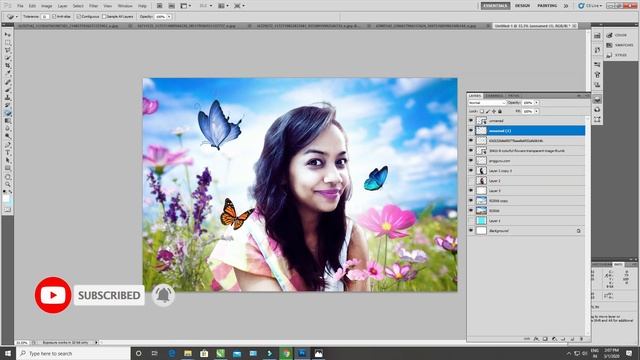Open the Layer menu
This screenshot has height=360, width=640.
coord(62,6)
